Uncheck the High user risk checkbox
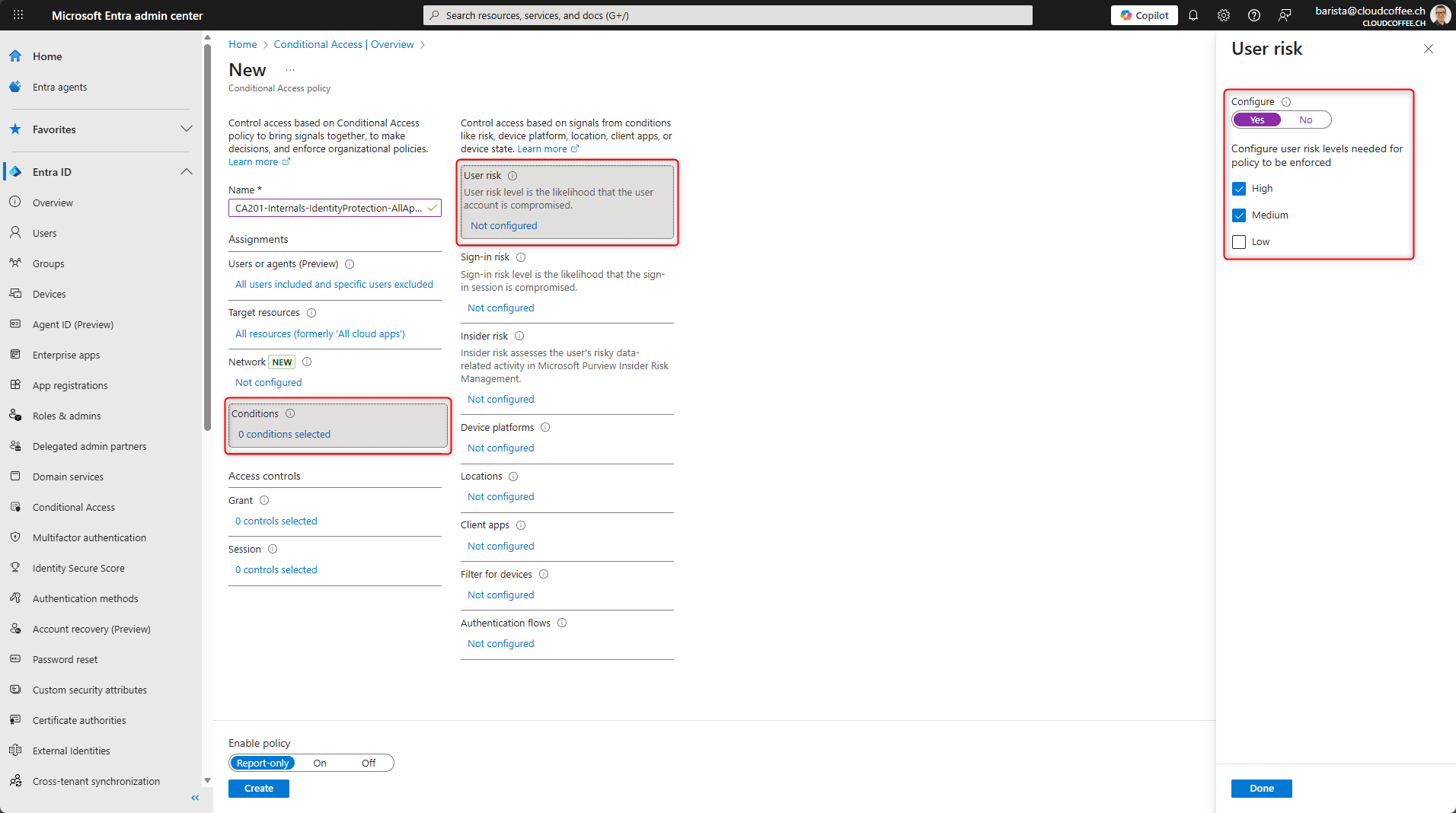Screen dimensions: 1456x813 coord(1239,189)
